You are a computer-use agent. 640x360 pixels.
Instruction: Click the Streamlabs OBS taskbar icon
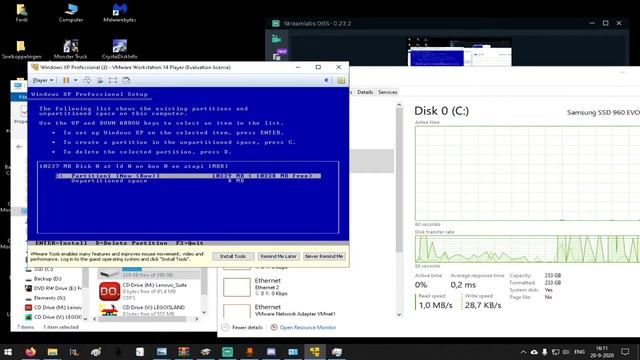227,352
